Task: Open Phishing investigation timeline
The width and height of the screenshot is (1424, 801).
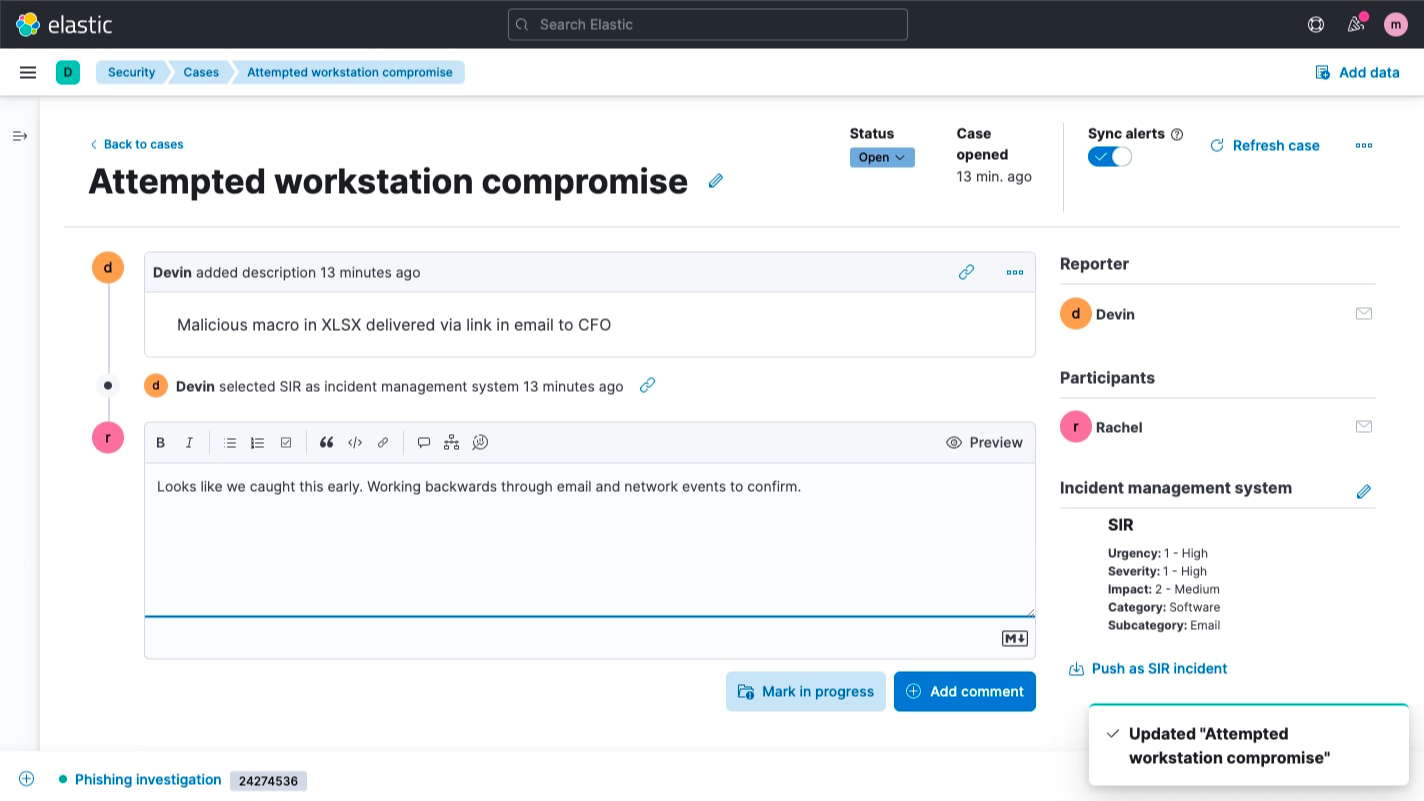Action: pyautogui.click(x=148, y=779)
